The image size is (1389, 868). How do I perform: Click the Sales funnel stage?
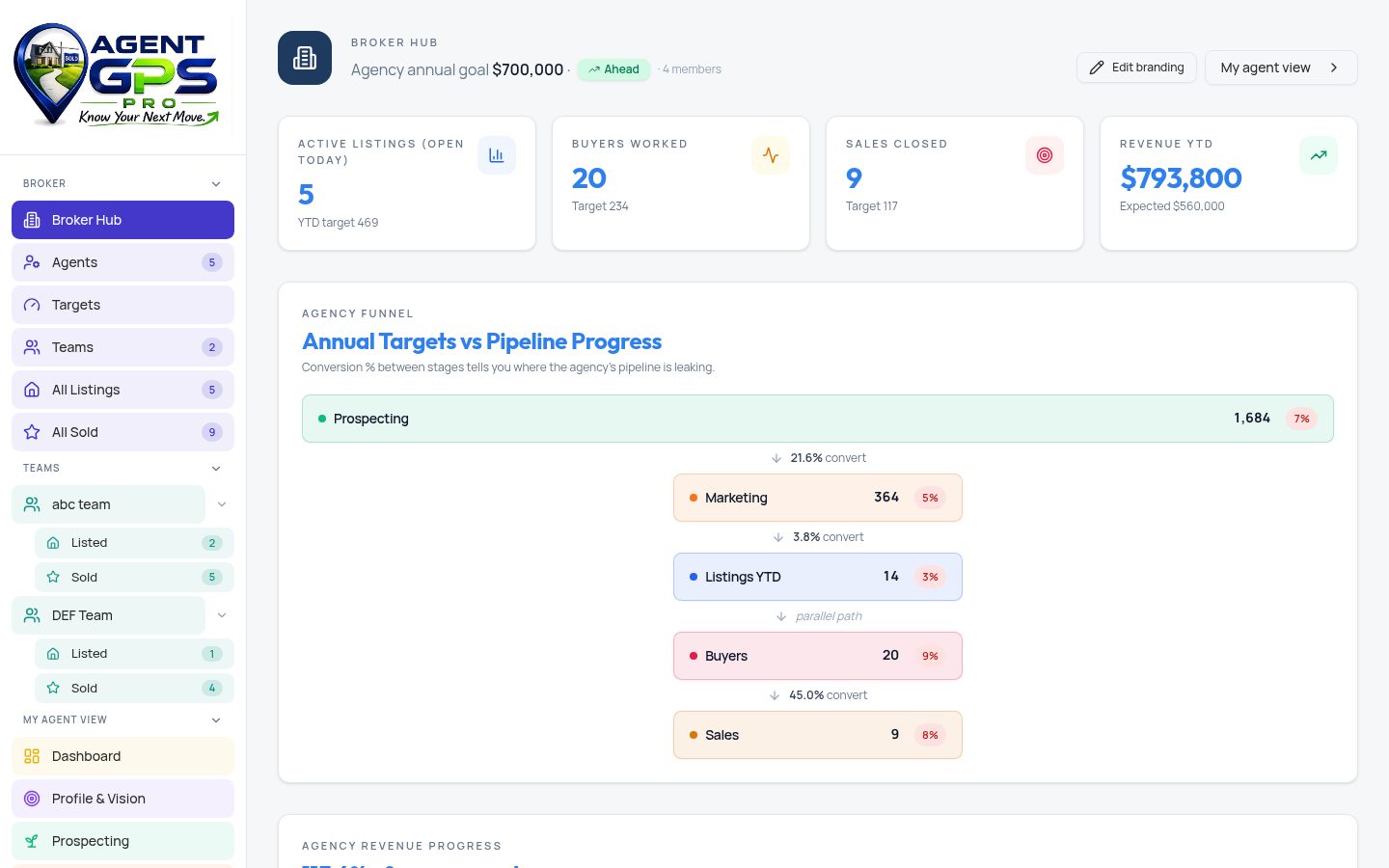818,735
